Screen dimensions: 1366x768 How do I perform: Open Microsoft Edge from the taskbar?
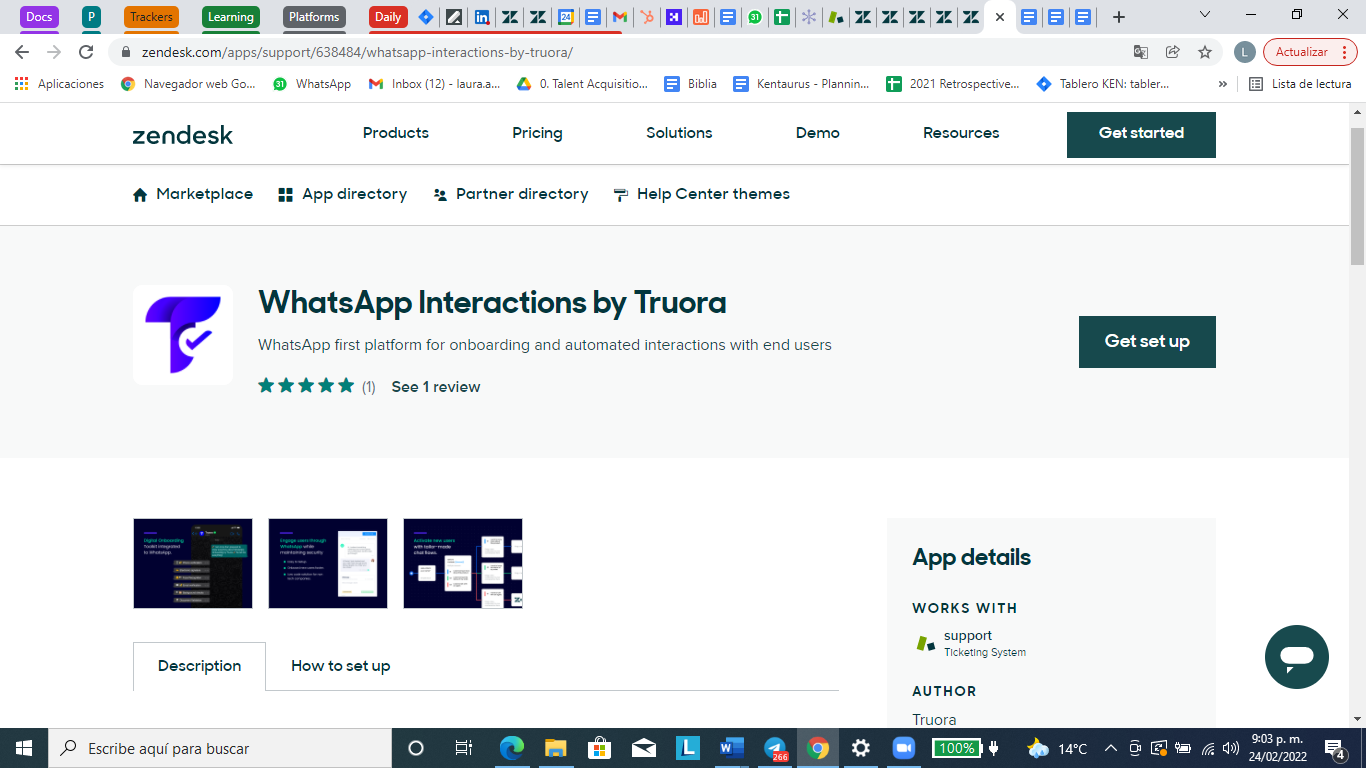coord(512,748)
